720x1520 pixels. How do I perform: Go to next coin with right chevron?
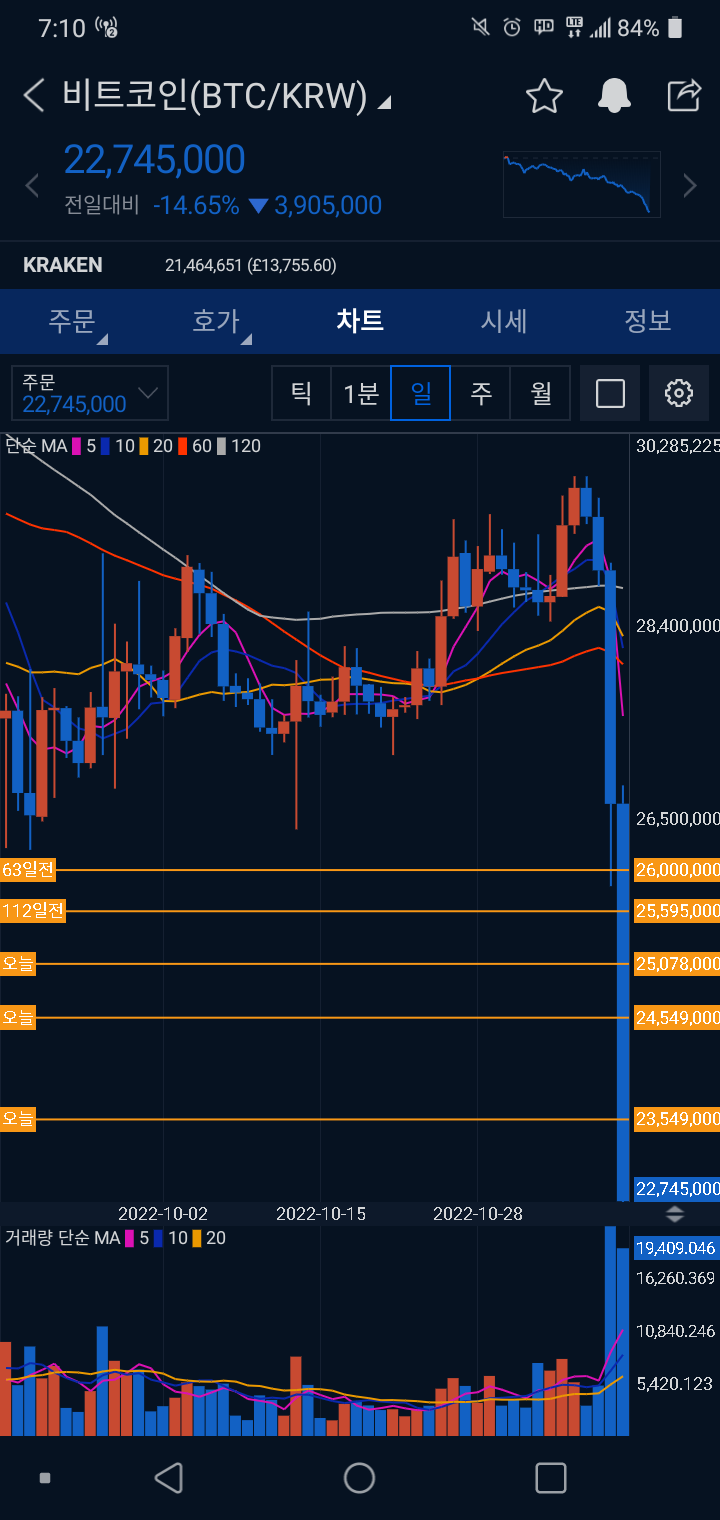689,185
